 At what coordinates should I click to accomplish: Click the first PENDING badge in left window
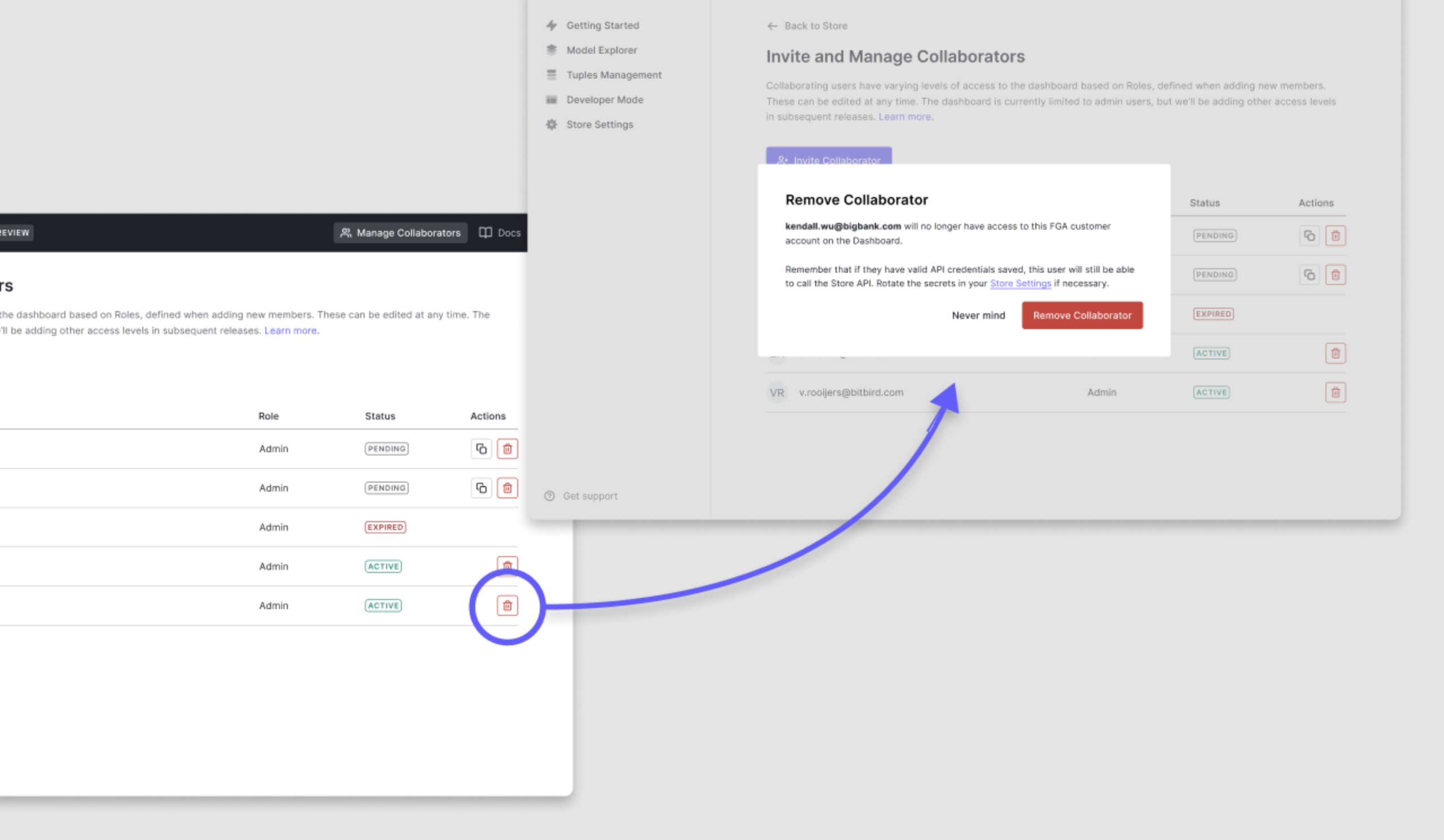pos(386,449)
